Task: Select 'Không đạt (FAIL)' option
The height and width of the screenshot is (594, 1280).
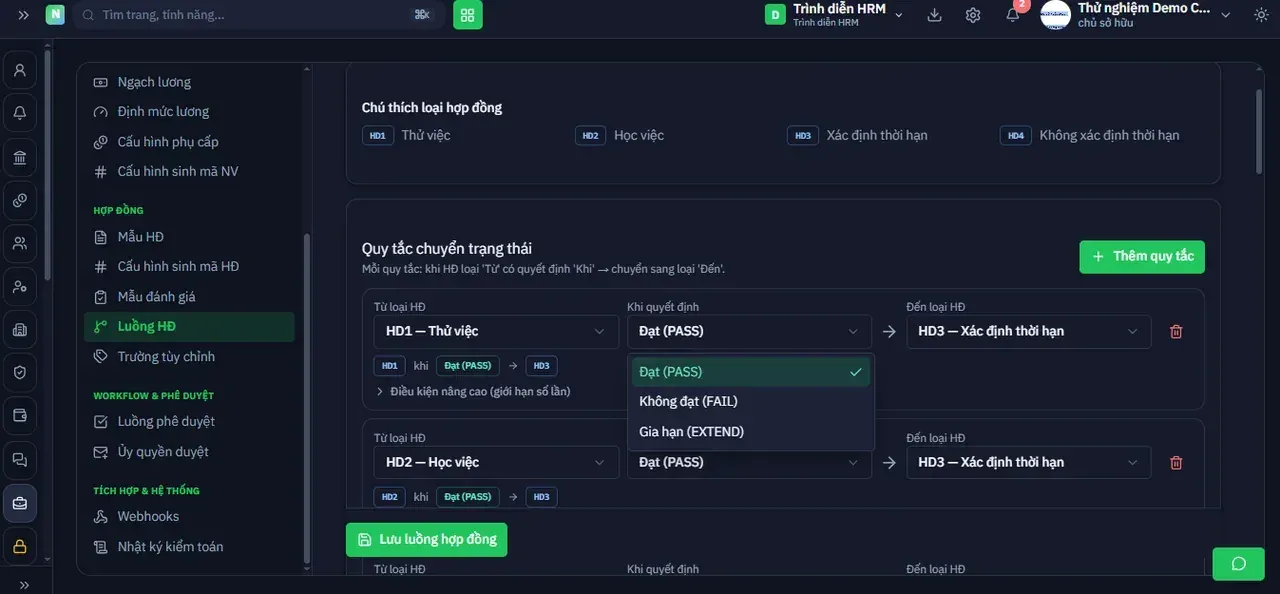Action: (751, 402)
